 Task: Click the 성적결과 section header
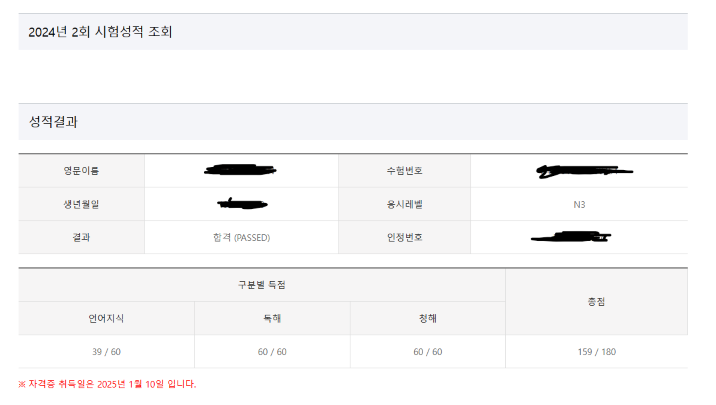coord(54,122)
